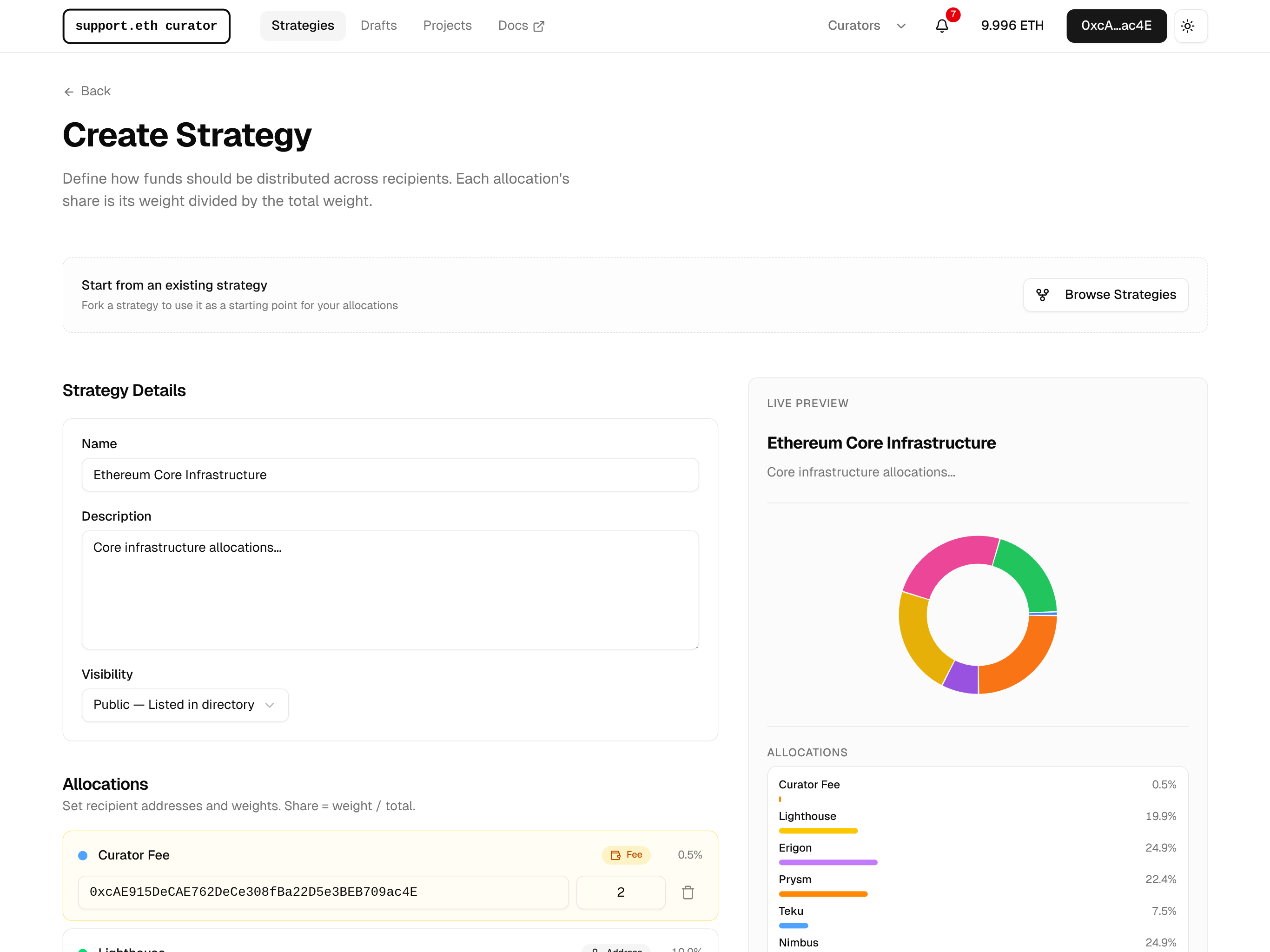Click the Live Preview strategy title
The image size is (1270, 952).
[x=881, y=443]
